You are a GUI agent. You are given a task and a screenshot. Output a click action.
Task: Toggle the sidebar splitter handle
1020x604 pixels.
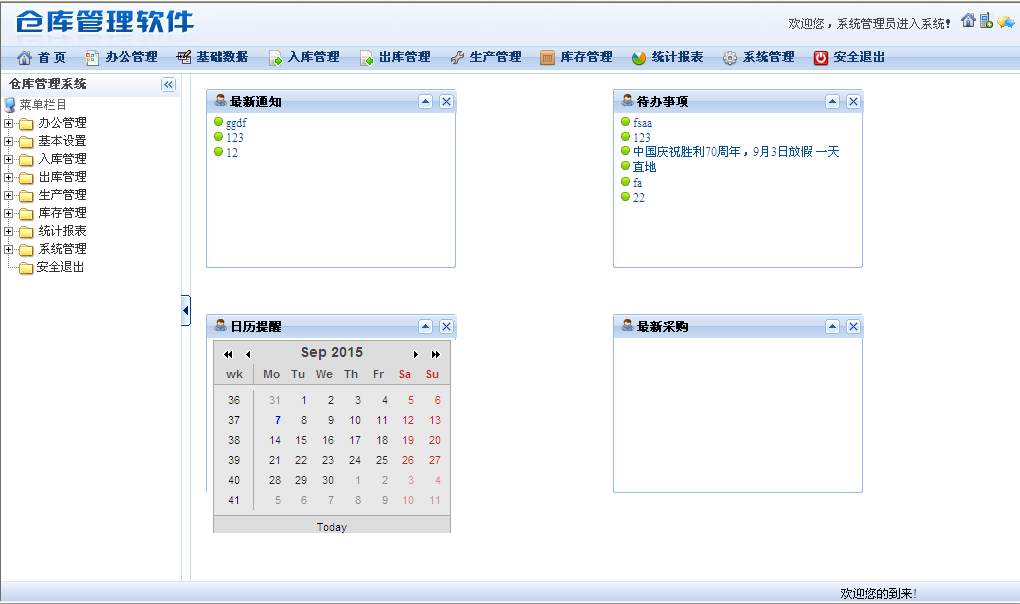(186, 311)
